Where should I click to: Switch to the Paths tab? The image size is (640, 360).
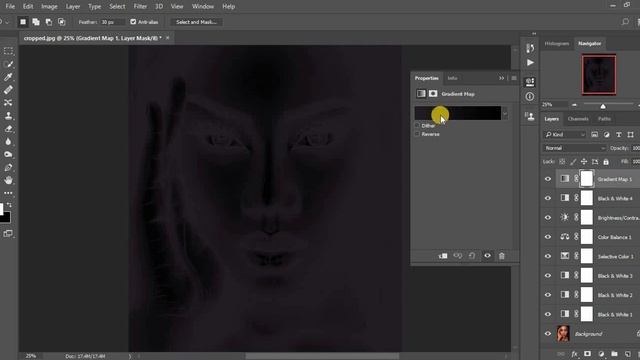click(x=604, y=119)
